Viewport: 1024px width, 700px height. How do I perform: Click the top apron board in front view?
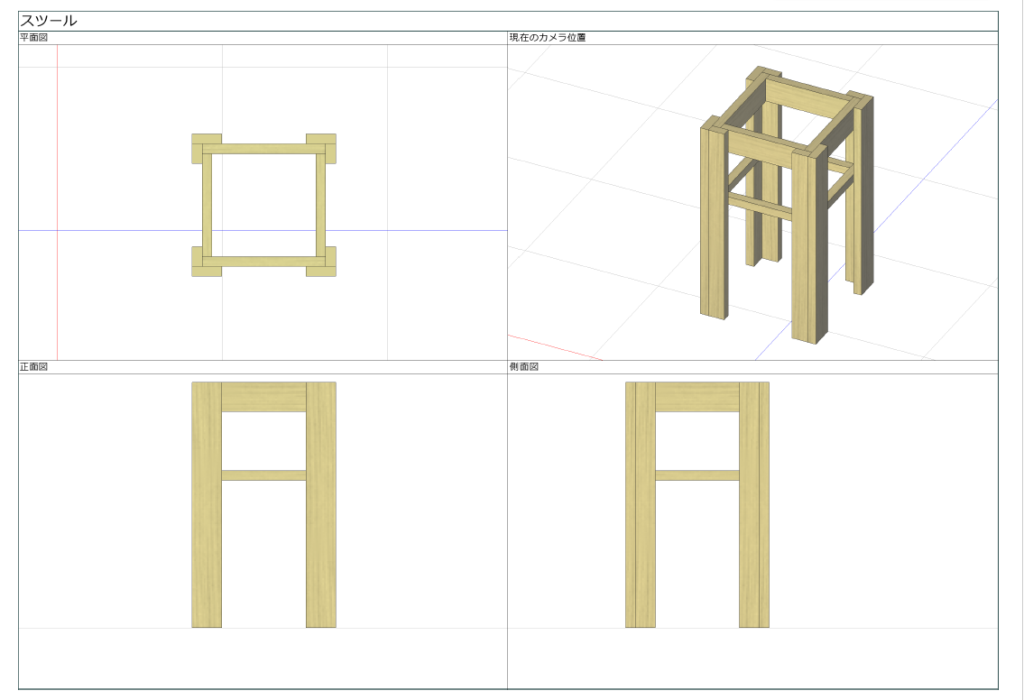click(x=264, y=396)
